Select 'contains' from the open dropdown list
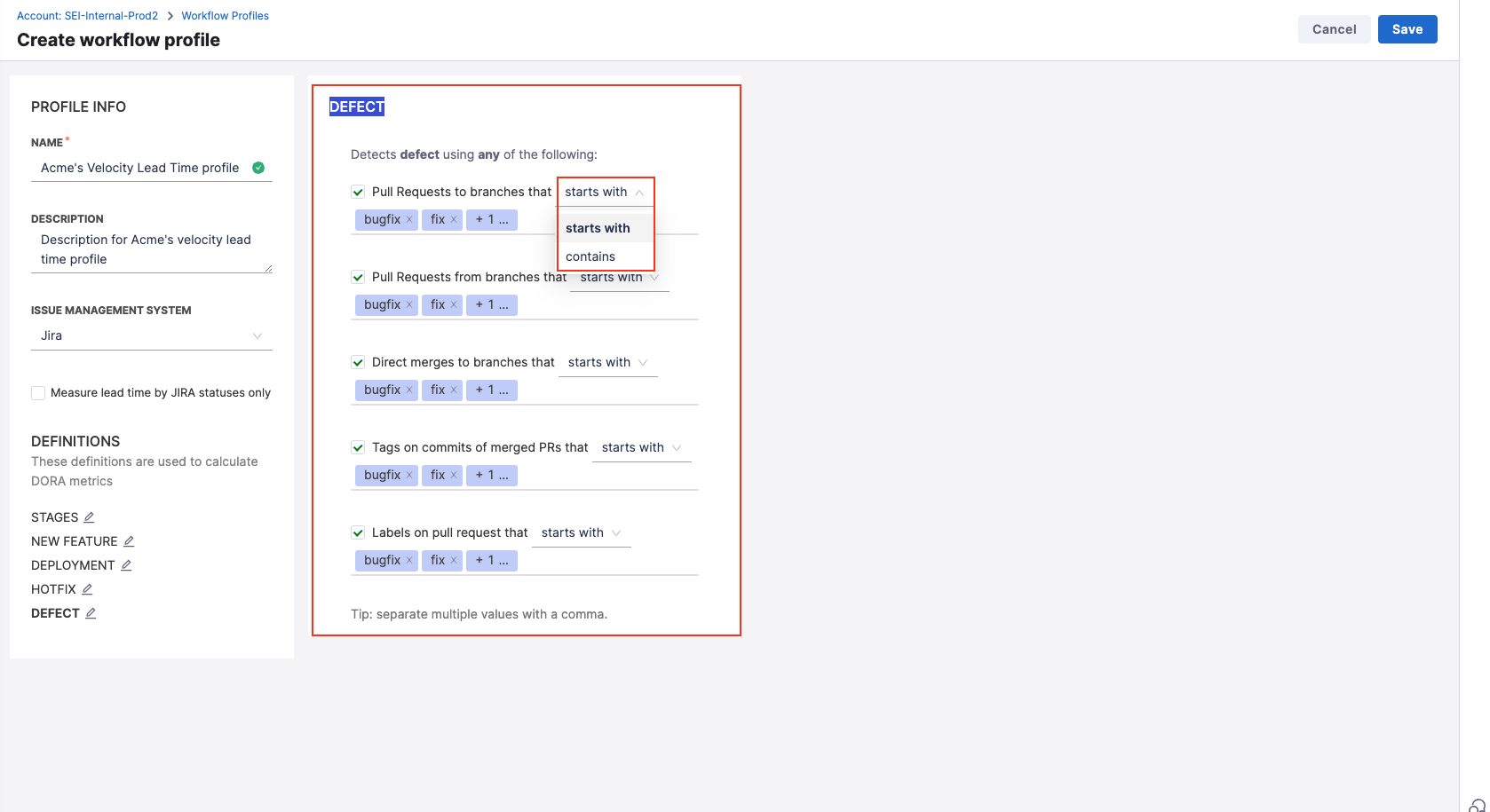Image resolution: width=1490 pixels, height=812 pixels. click(x=590, y=256)
